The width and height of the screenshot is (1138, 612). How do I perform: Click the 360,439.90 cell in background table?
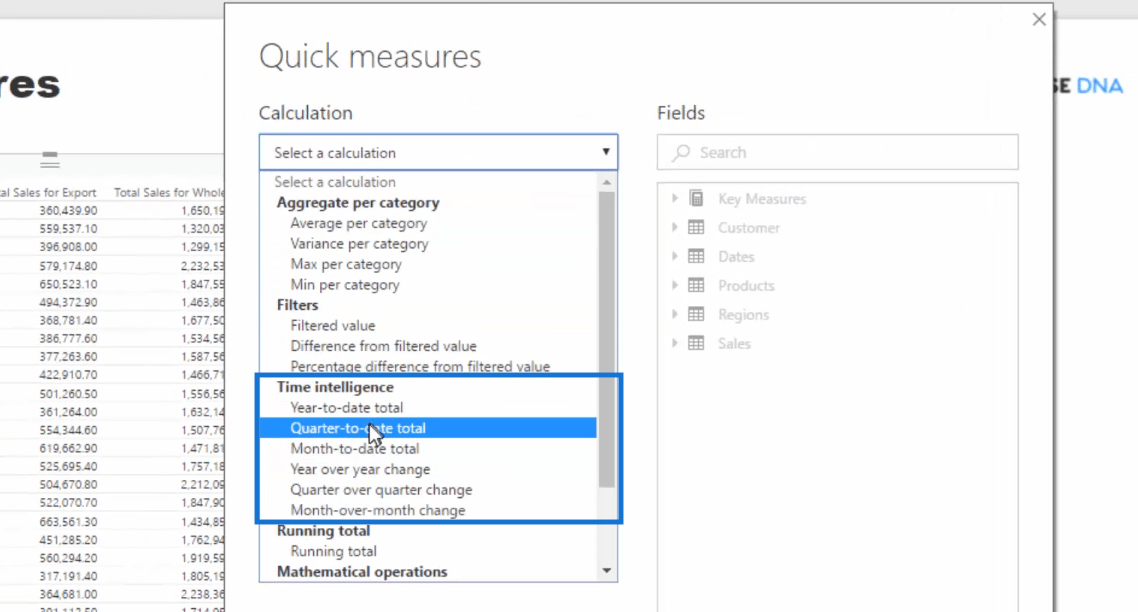68,211
